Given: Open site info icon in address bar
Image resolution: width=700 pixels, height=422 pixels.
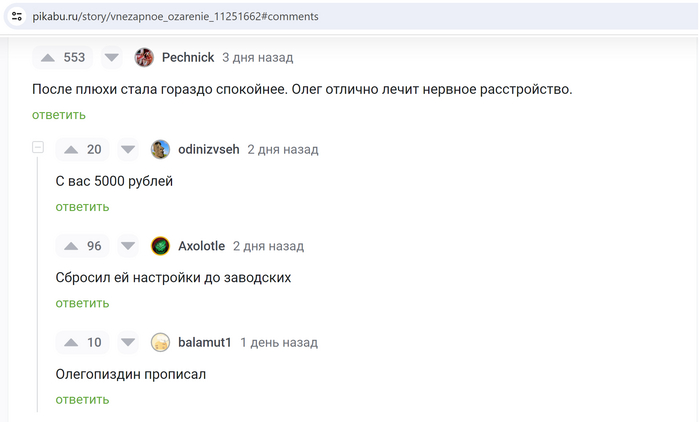Looking at the screenshot, I should pos(16,16).
